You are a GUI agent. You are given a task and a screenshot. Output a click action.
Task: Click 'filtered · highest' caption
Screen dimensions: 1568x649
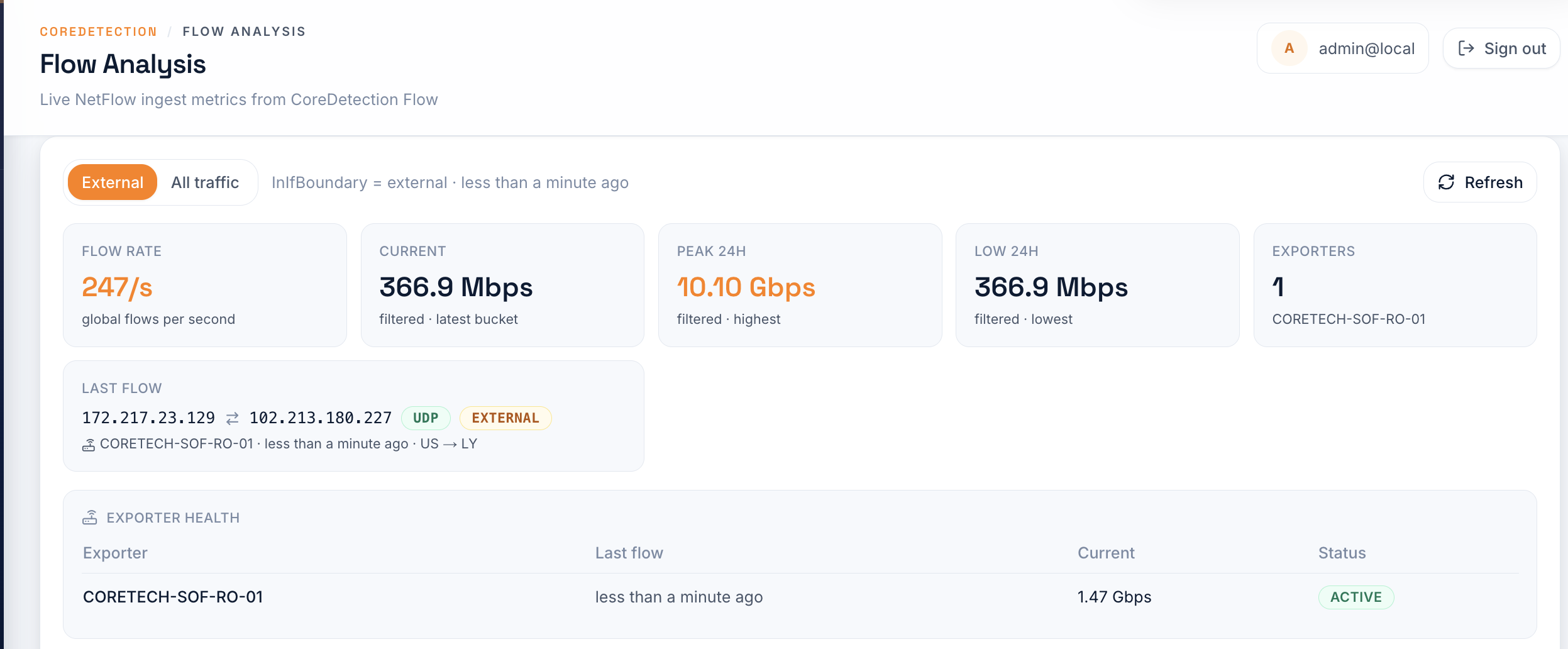tap(729, 319)
